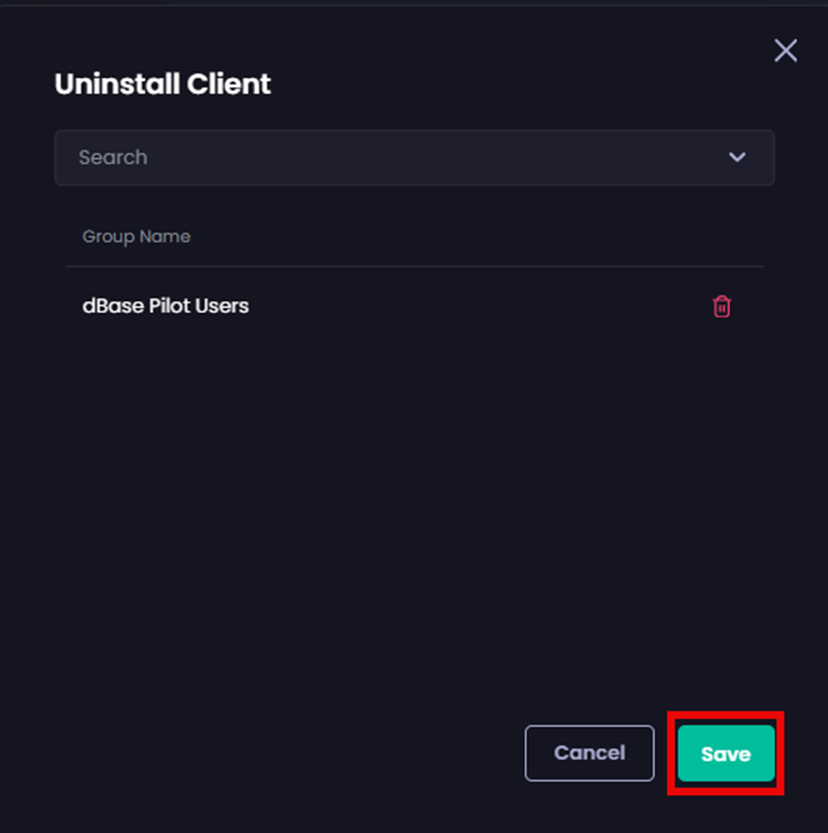
Task: Close the Uninstall Client dialog with the X
Action: [785, 50]
